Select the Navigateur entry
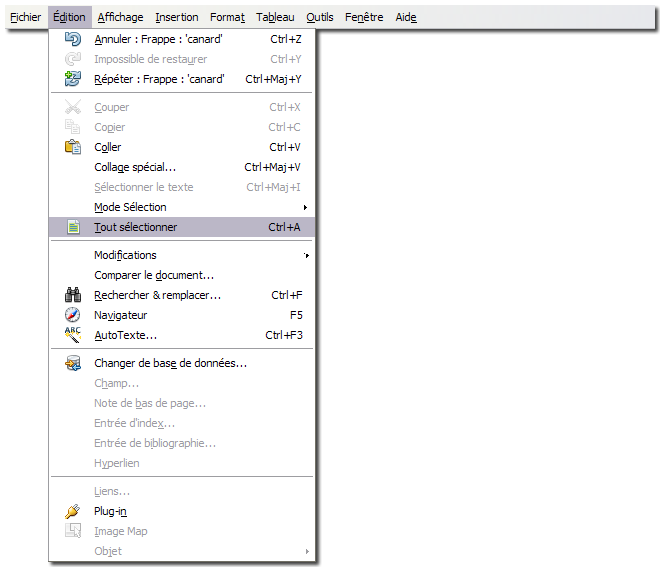 182,315
